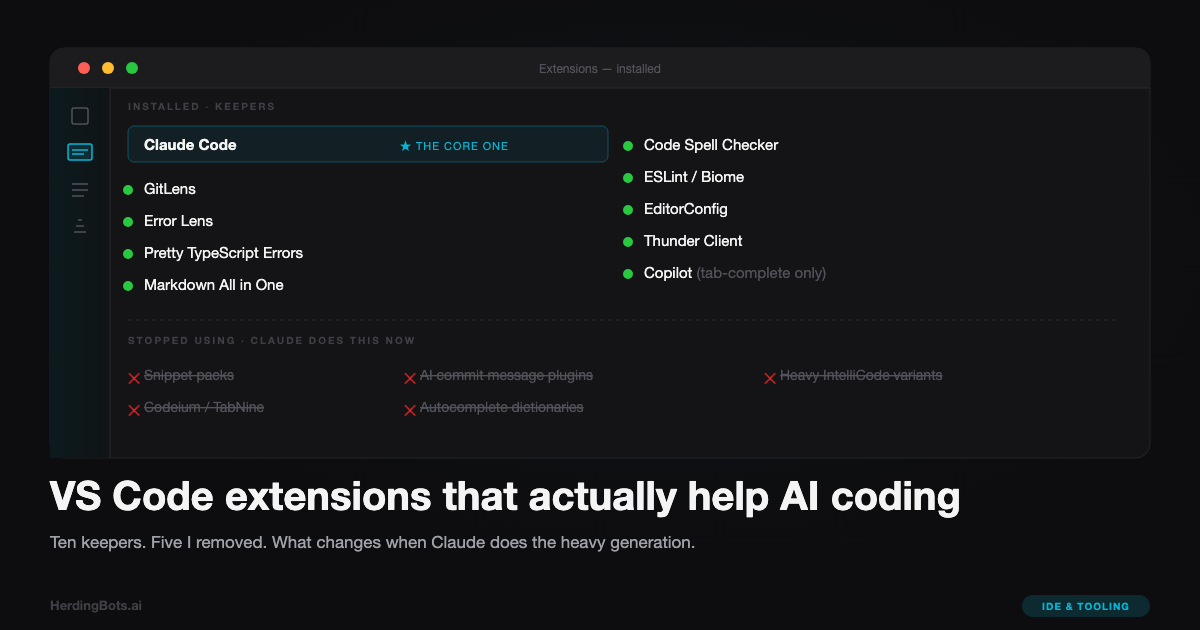Select the Error Lens extension
1200x630 pixels.
[178, 221]
